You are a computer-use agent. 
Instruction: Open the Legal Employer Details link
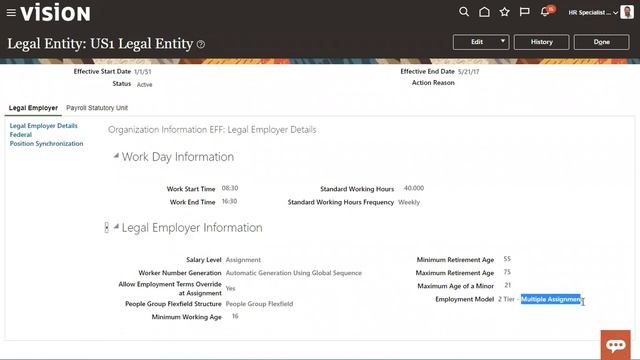[44, 126]
